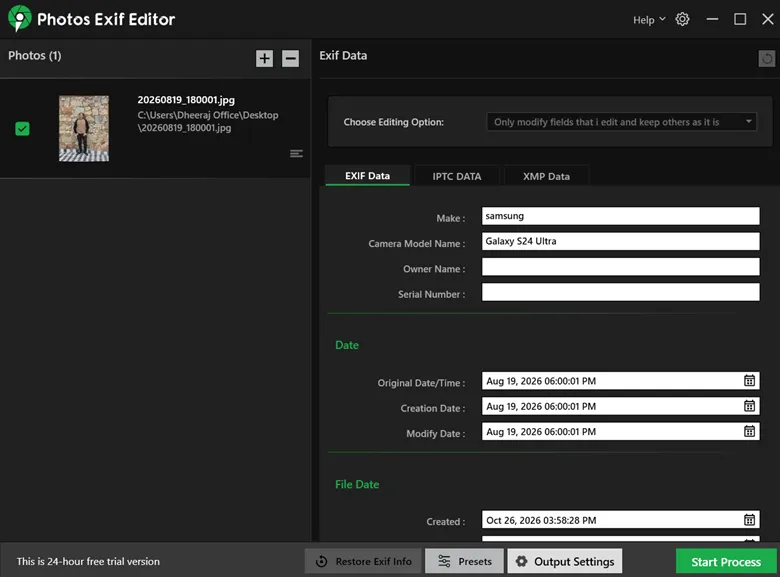
Task: Select the file name 20260819_180001.jpg text
Action: tap(186, 99)
